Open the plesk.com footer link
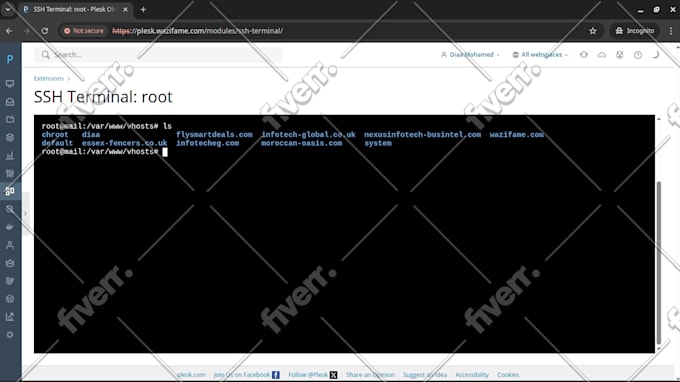 [x=191, y=375]
